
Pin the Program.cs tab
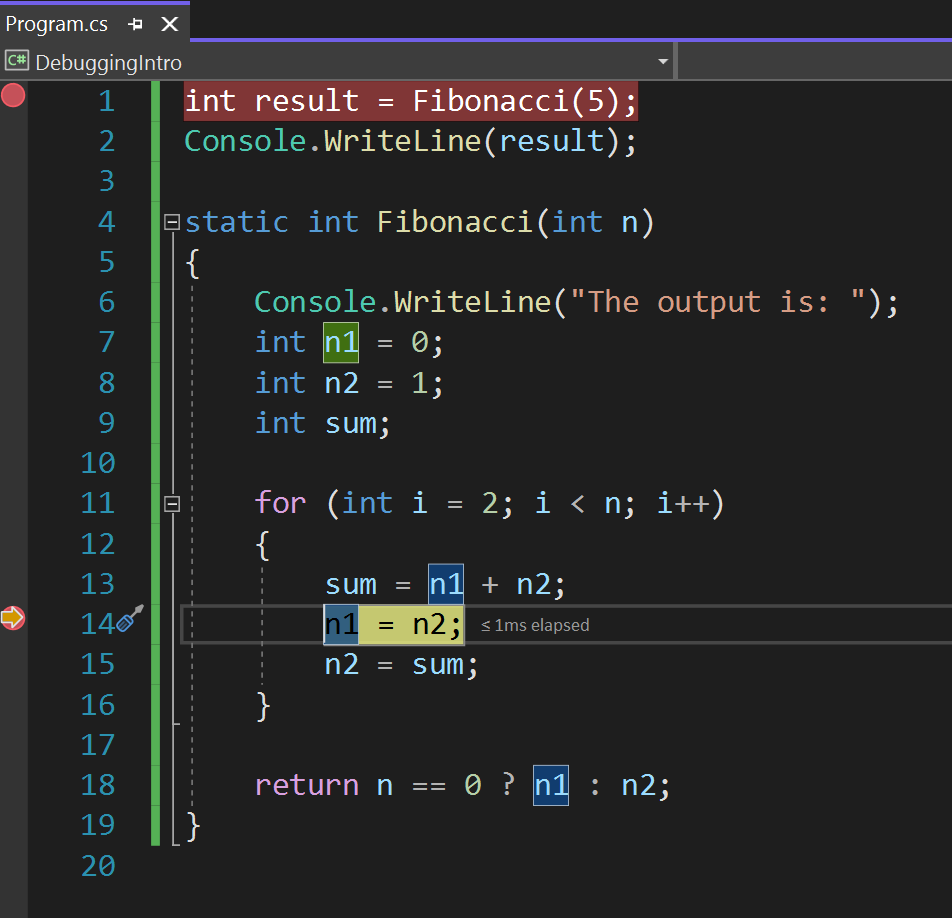(135, 24)
